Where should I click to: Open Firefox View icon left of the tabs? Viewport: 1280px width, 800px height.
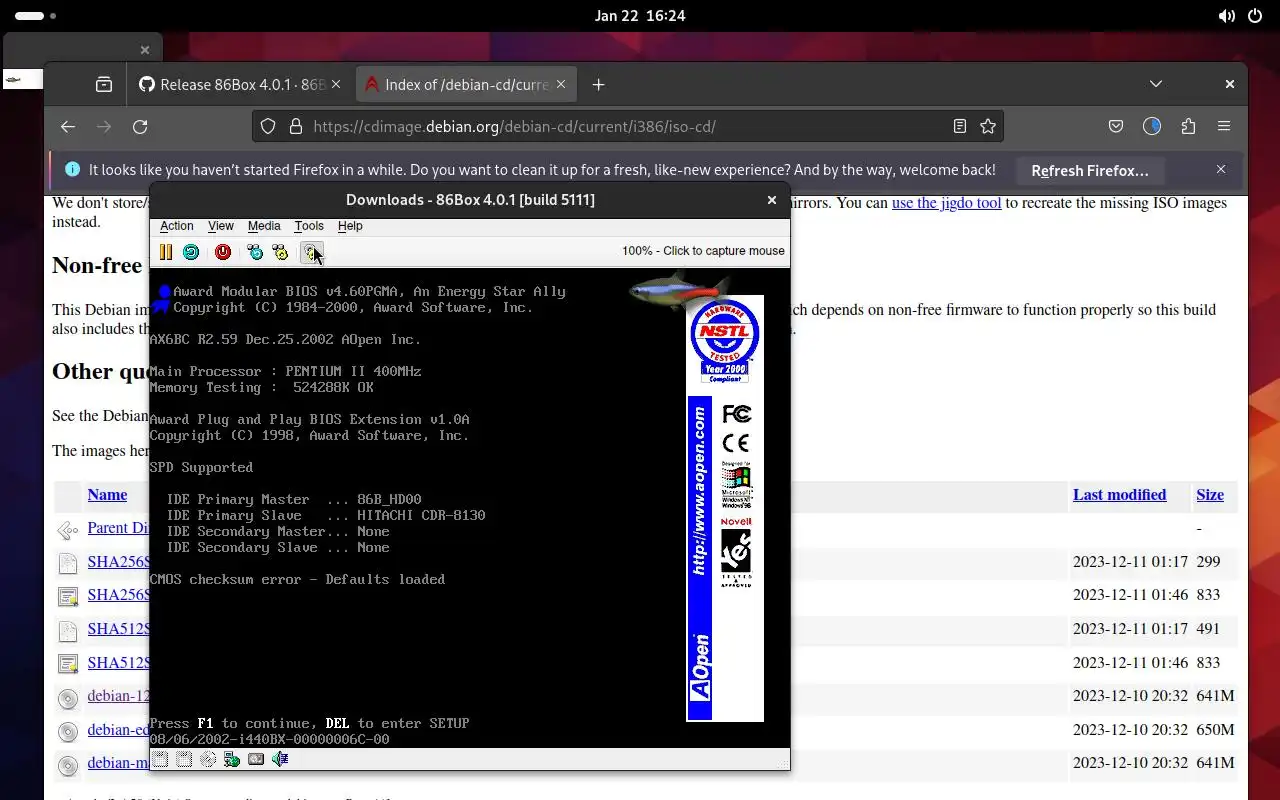tap(104, 85)
